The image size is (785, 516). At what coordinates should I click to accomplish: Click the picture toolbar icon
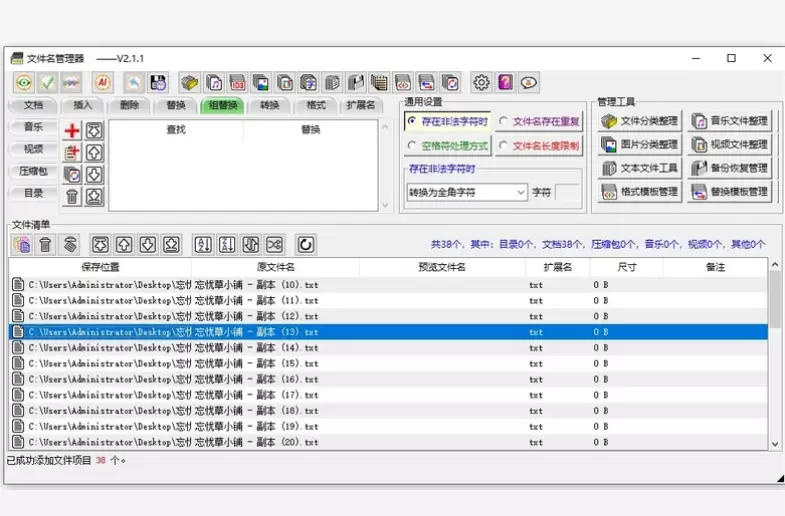pyautogui.click(x=261, y=83)
